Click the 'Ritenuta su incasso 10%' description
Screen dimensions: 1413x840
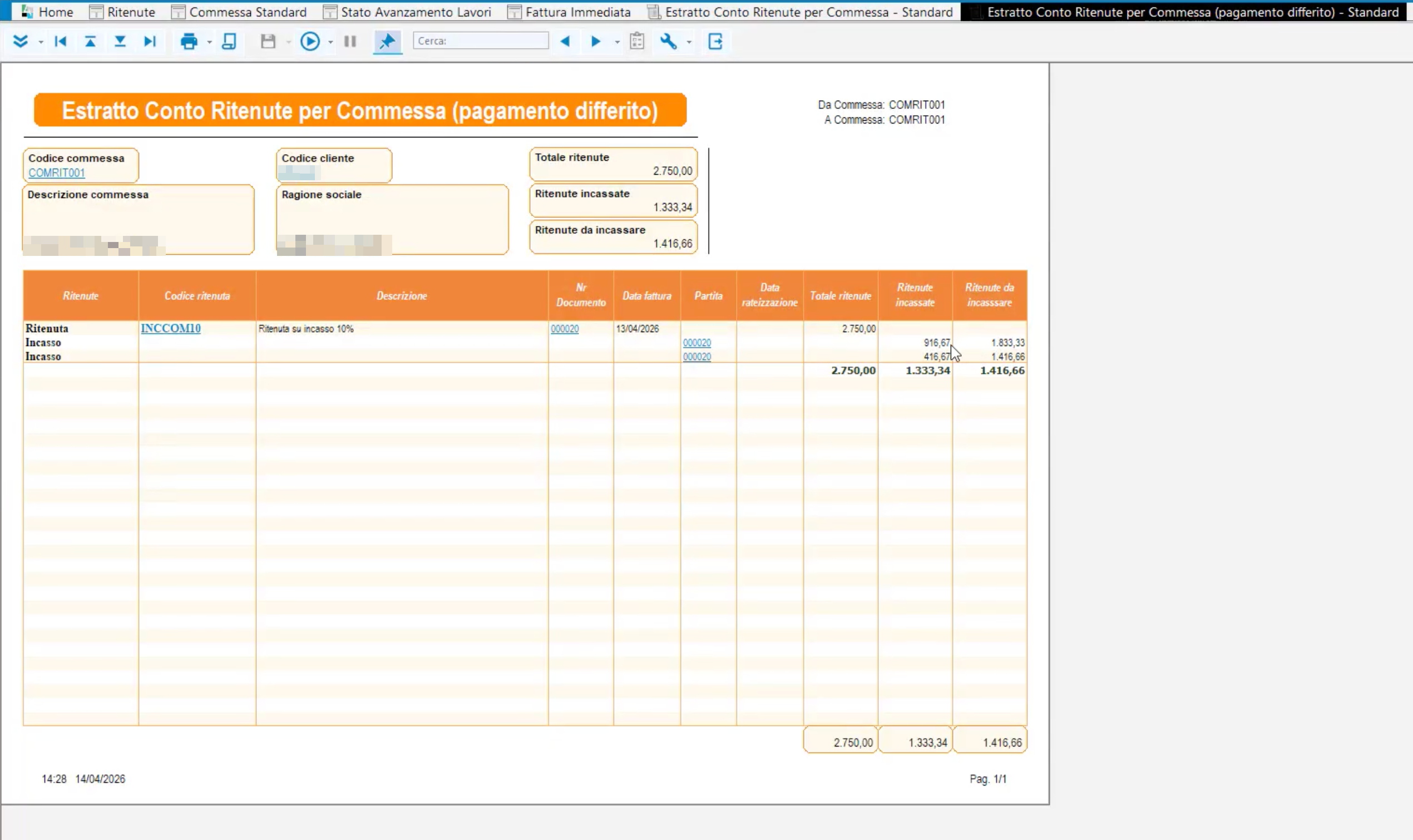305,329
